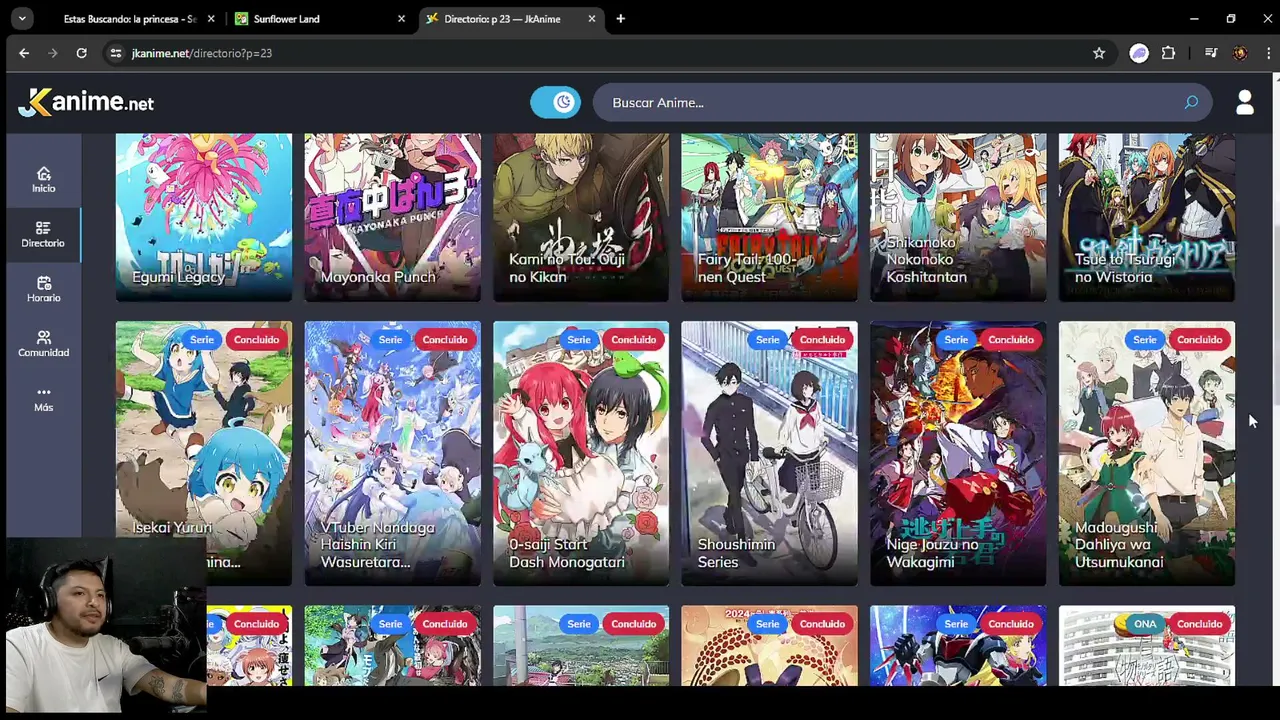Click Concluido badge on Isekai Yururi

click(256, 340)
